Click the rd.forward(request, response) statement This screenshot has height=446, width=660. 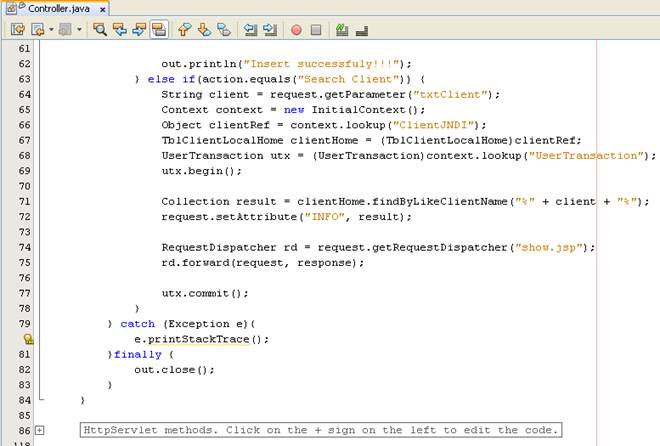pos(263,263)
